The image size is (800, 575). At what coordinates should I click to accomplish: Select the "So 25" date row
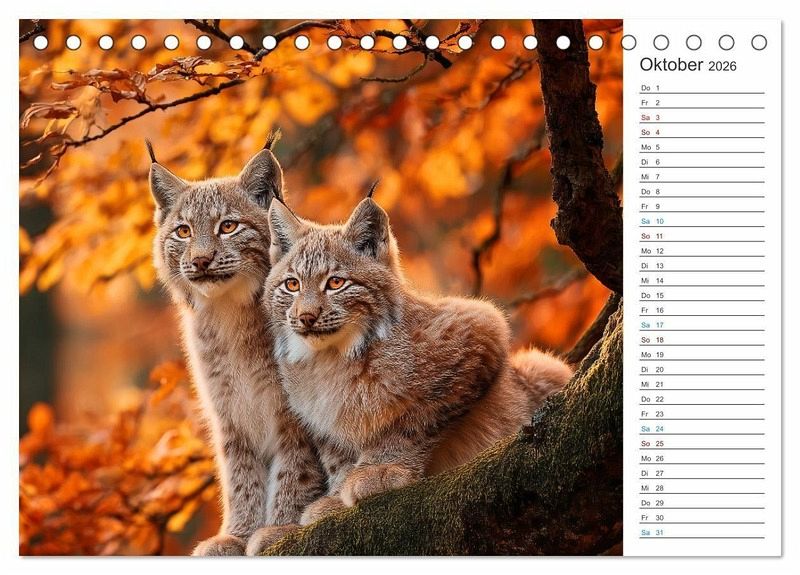[702, 443]
